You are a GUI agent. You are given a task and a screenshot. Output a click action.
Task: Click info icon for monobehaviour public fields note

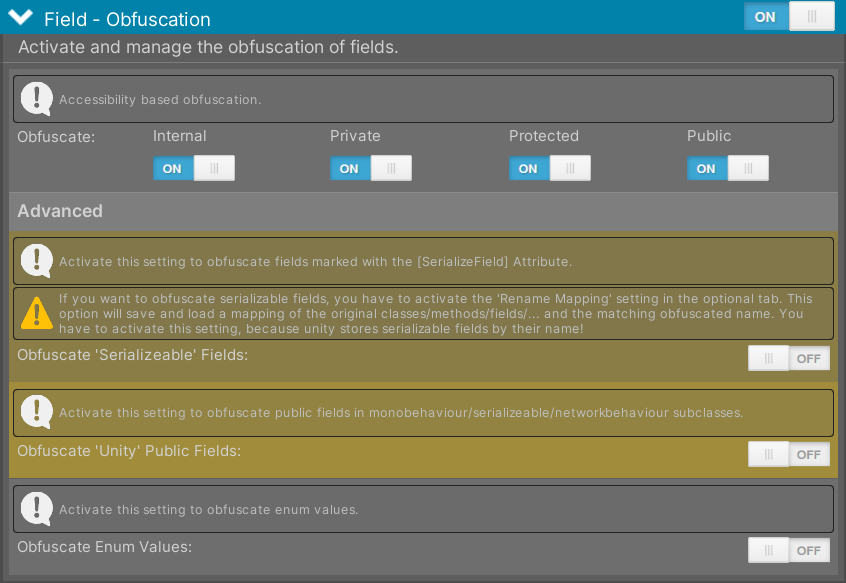[36, 412]
